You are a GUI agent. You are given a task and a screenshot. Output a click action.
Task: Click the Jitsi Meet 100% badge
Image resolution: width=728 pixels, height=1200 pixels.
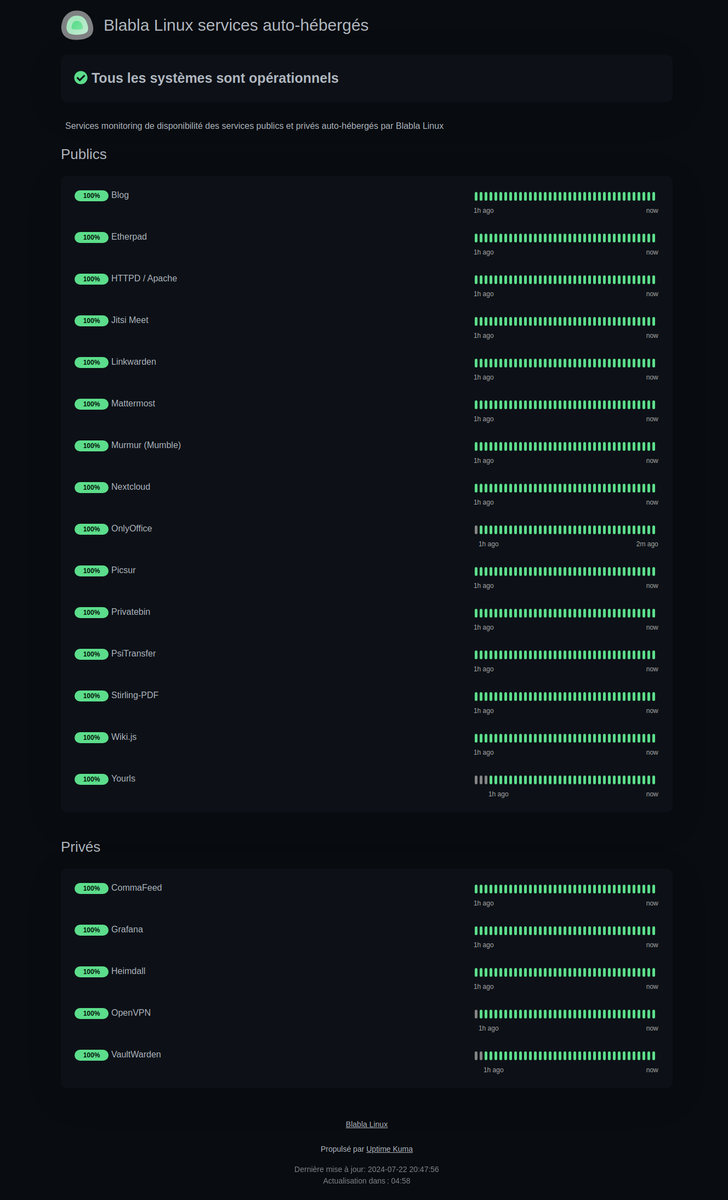(x=91, y=321)
